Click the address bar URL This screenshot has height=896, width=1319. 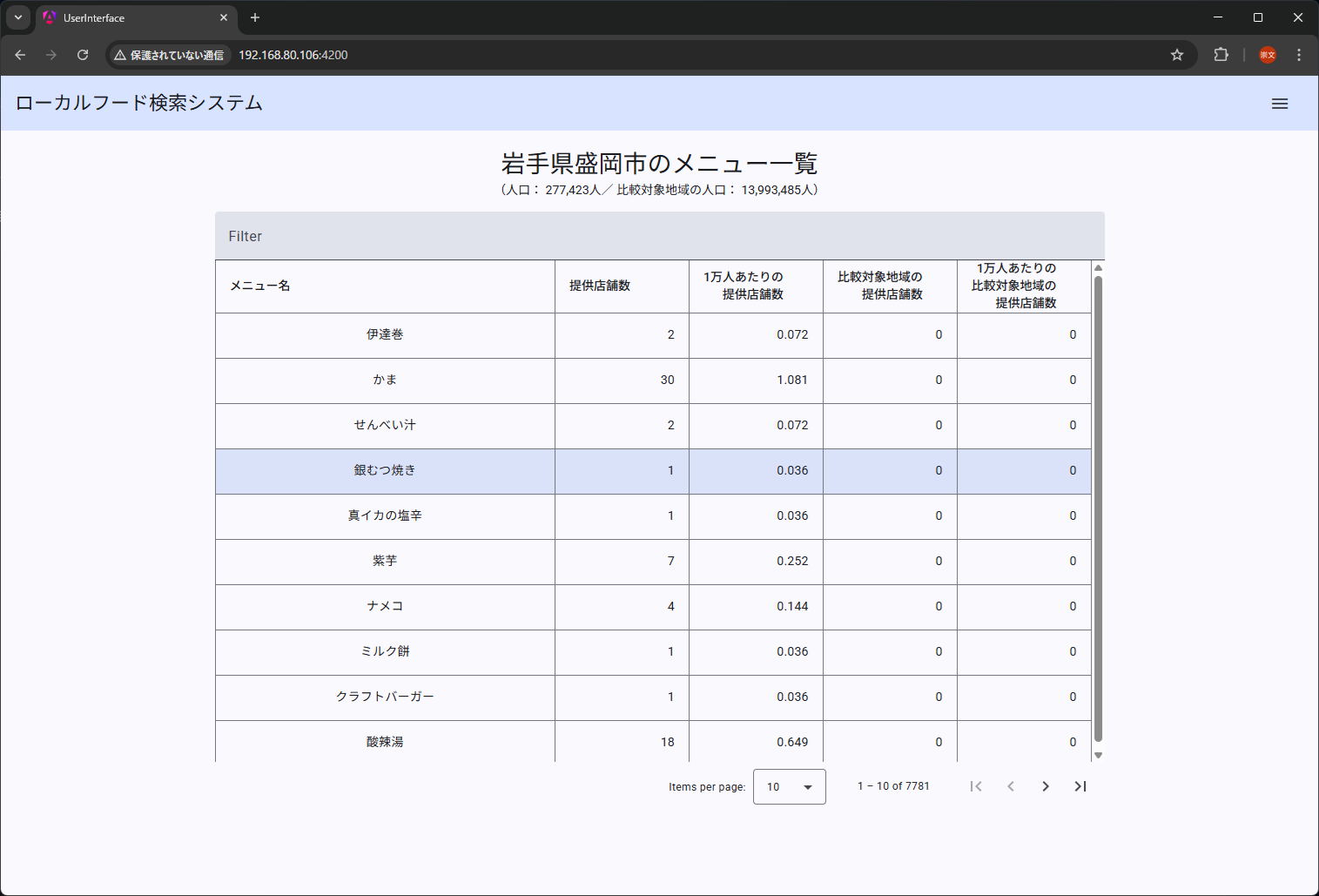click(293, 55)
